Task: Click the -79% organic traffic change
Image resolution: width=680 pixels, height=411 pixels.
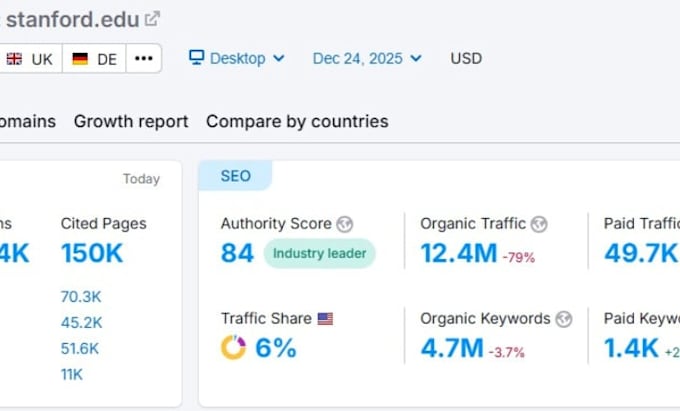Action: coord(519,258)
